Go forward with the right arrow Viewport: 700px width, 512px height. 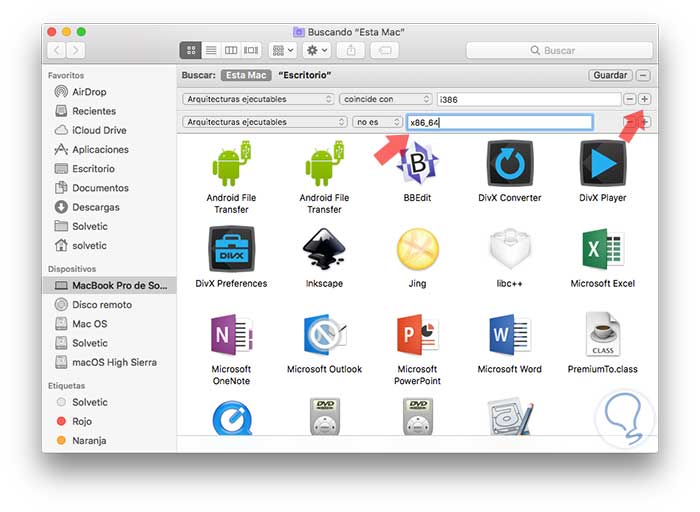[x=75, y=50]
